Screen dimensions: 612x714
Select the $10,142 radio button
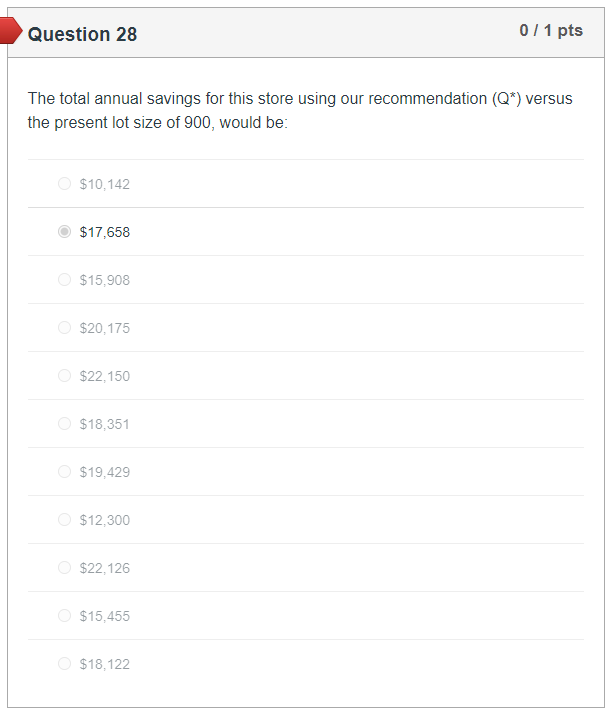pos(65,184)
